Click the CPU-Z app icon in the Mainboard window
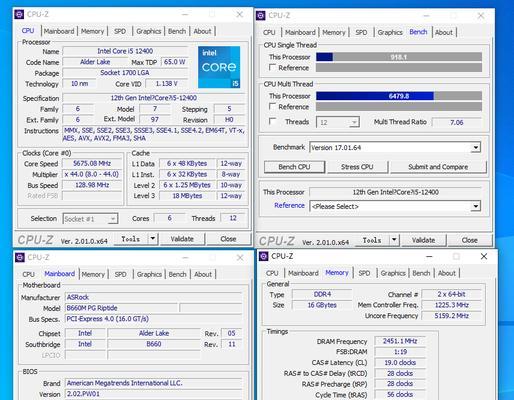514x400 pixels. pyautogui.click(x=20, y=257)
